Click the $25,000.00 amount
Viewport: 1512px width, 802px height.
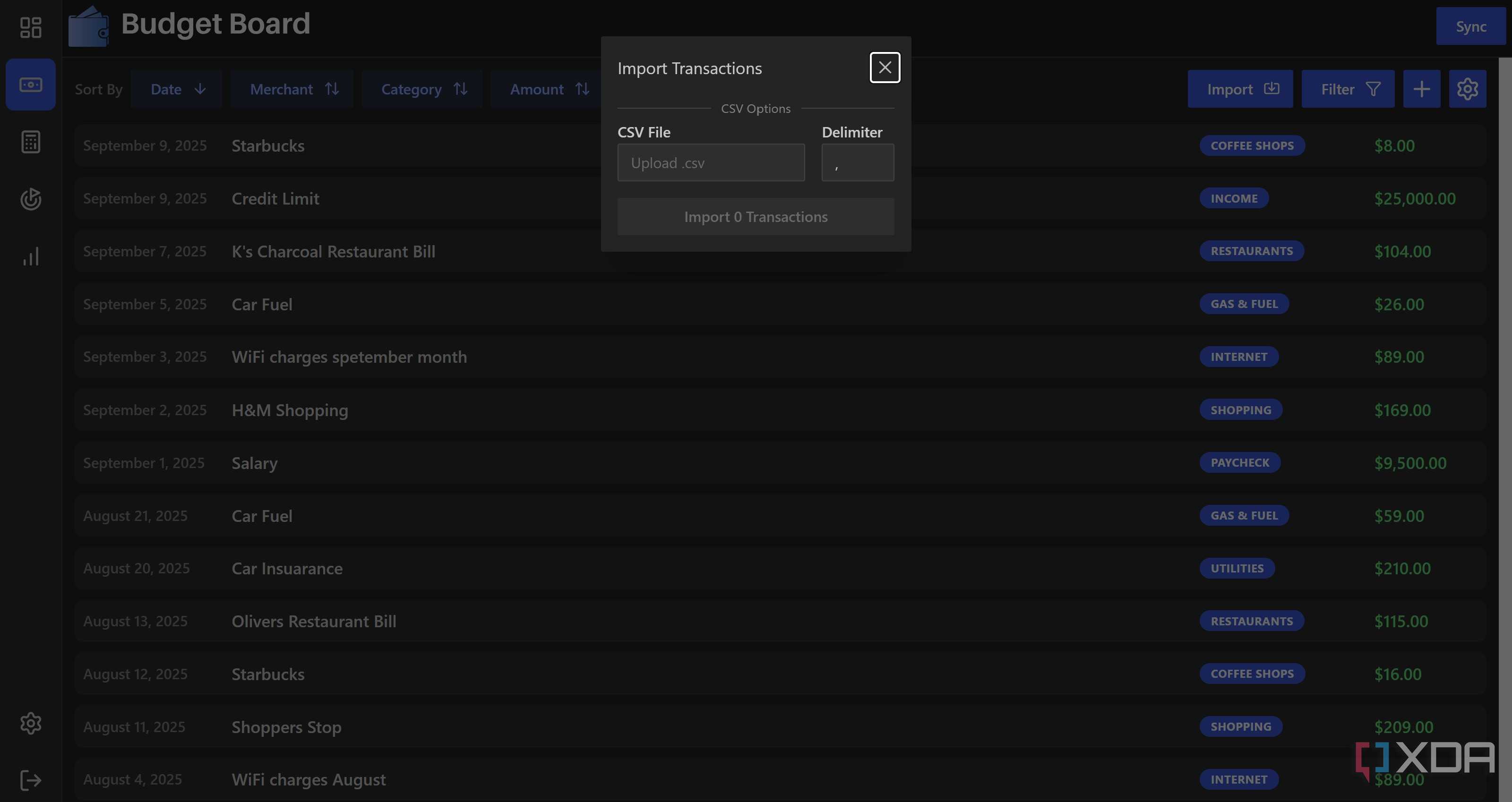pos(1415,198)
